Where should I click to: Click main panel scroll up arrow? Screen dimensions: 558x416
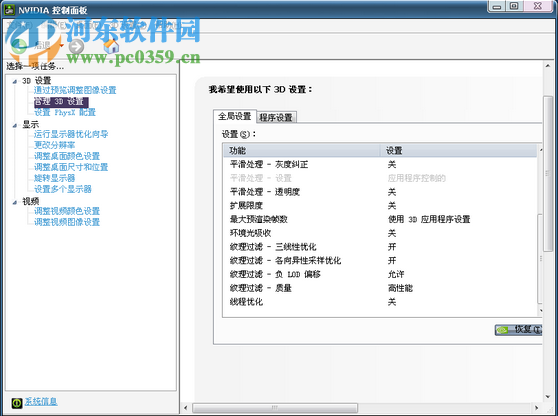pos(548,66)
